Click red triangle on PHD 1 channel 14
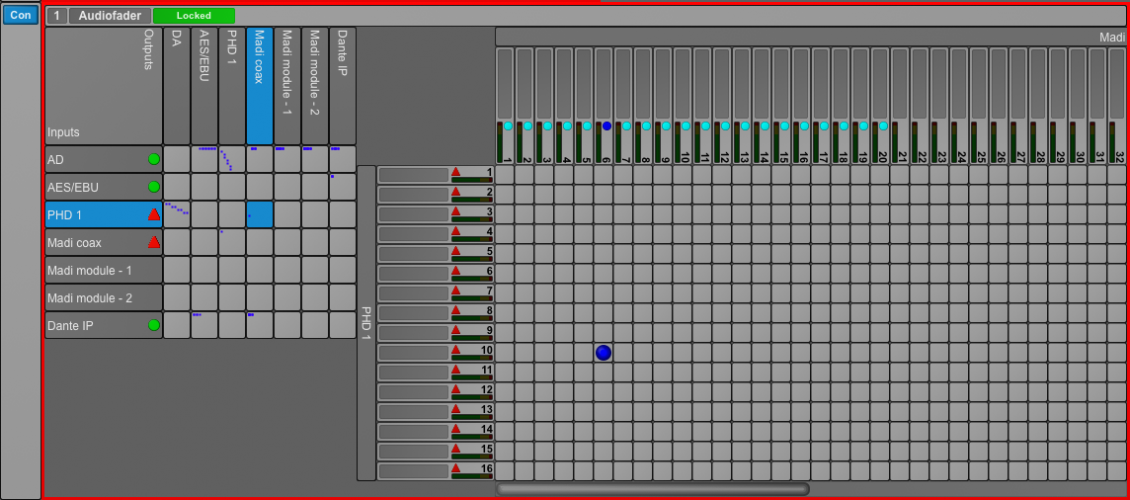Screen dimensions: 1130x500 456,428
